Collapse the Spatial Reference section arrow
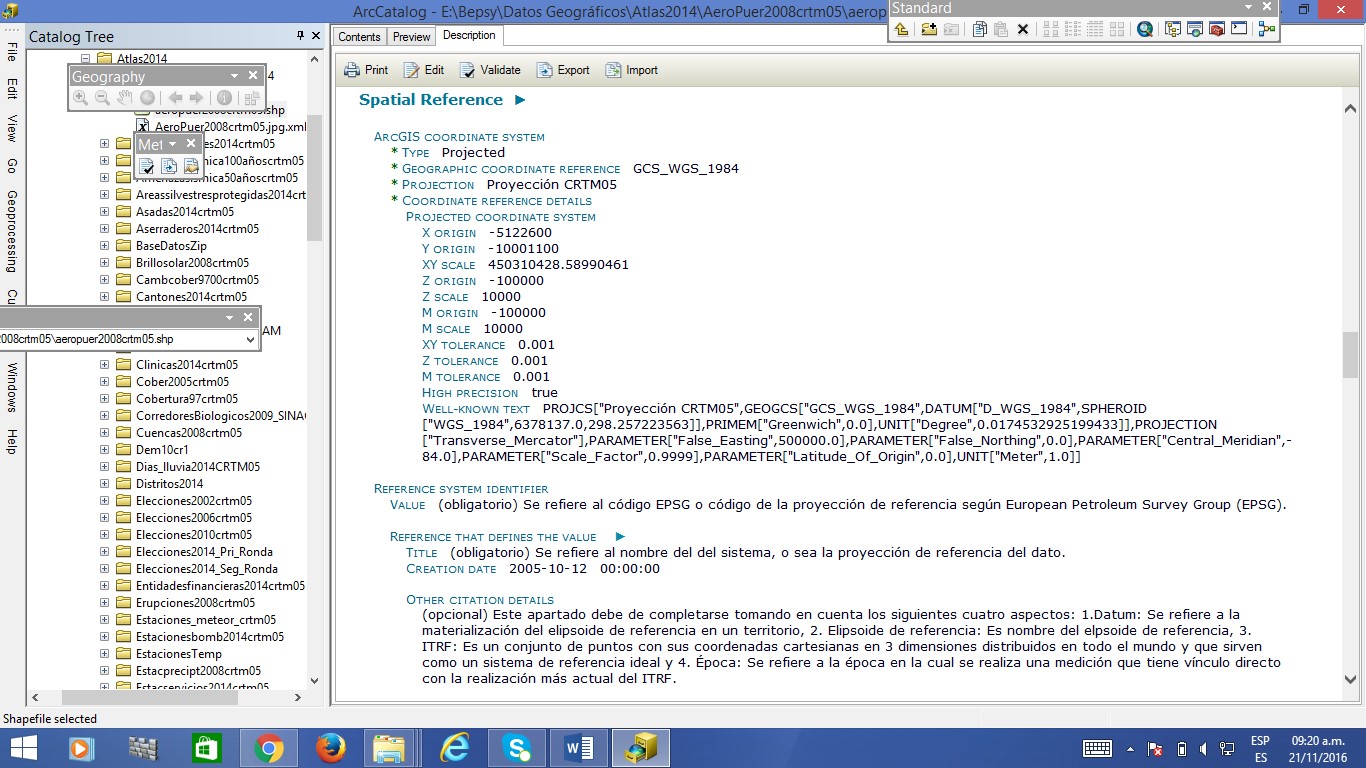The width and height of the screenshot is (1366, 768). [x=520, y=100]
